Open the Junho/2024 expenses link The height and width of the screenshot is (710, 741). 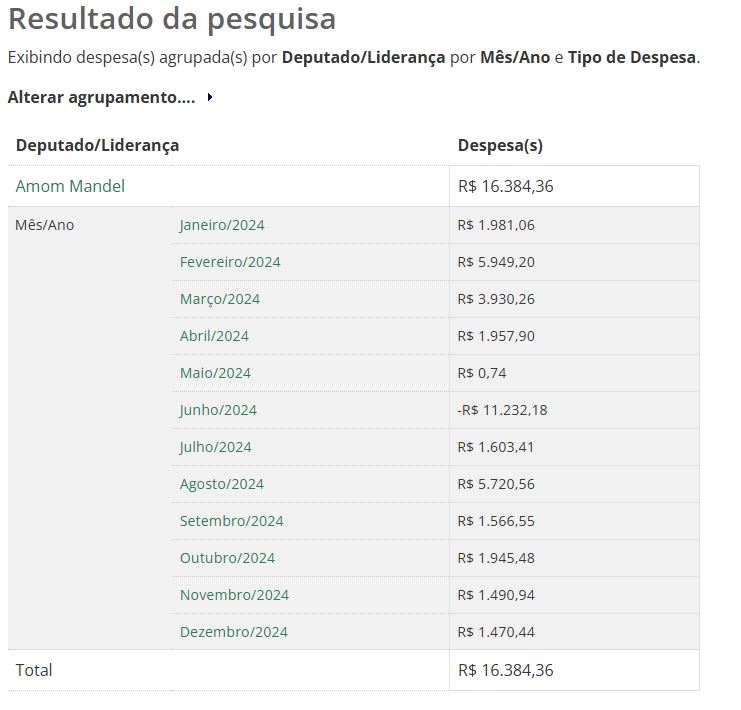tap(218, 410)
